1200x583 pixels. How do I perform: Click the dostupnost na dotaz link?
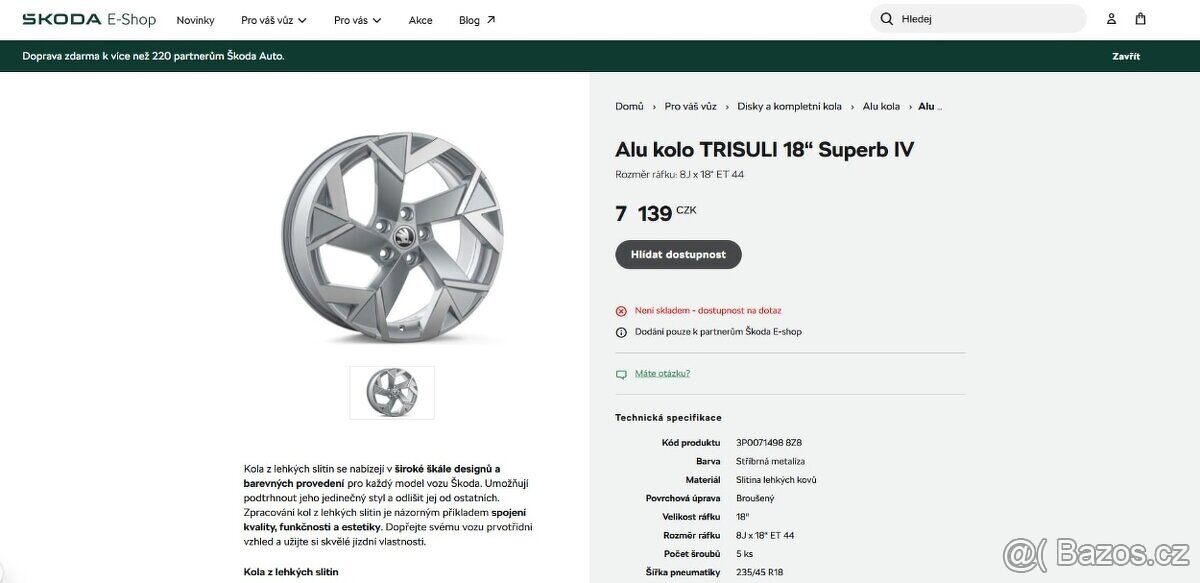pos(740,310)
